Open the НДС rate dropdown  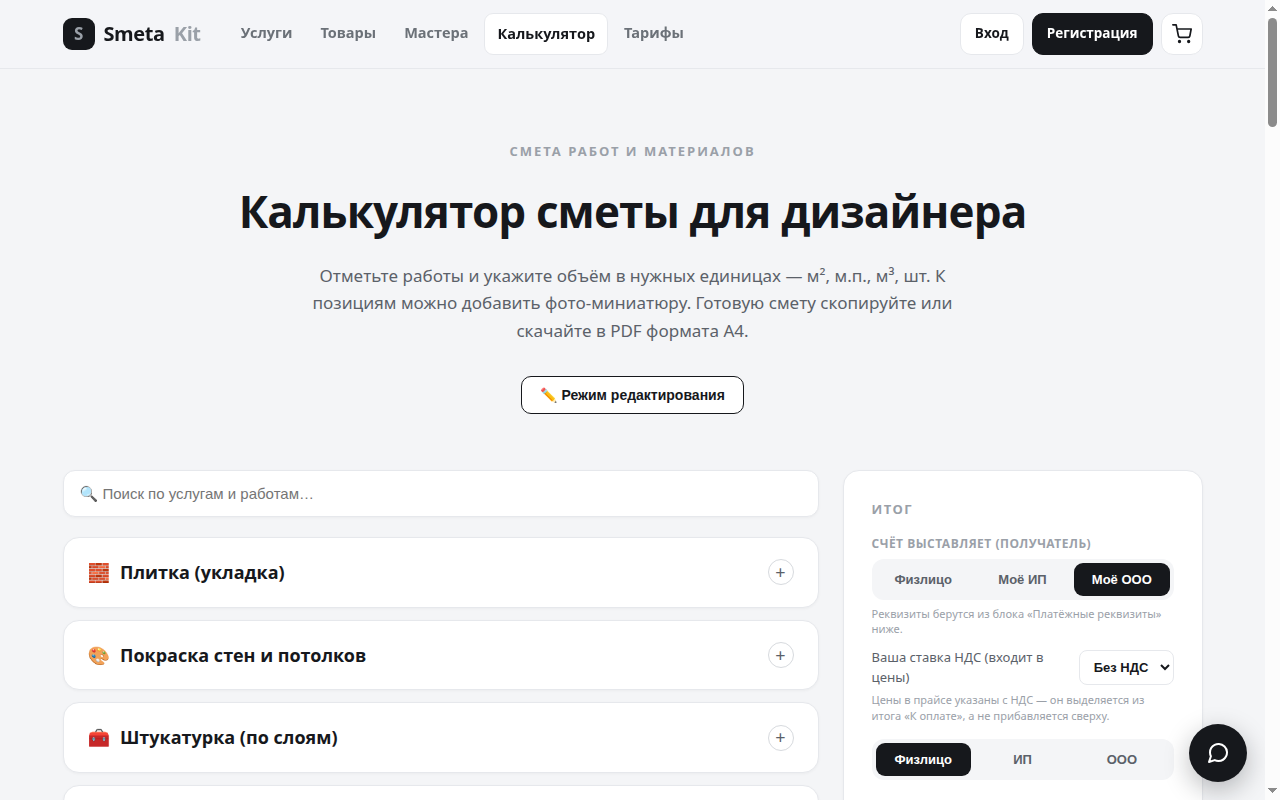pos(1126,667)
